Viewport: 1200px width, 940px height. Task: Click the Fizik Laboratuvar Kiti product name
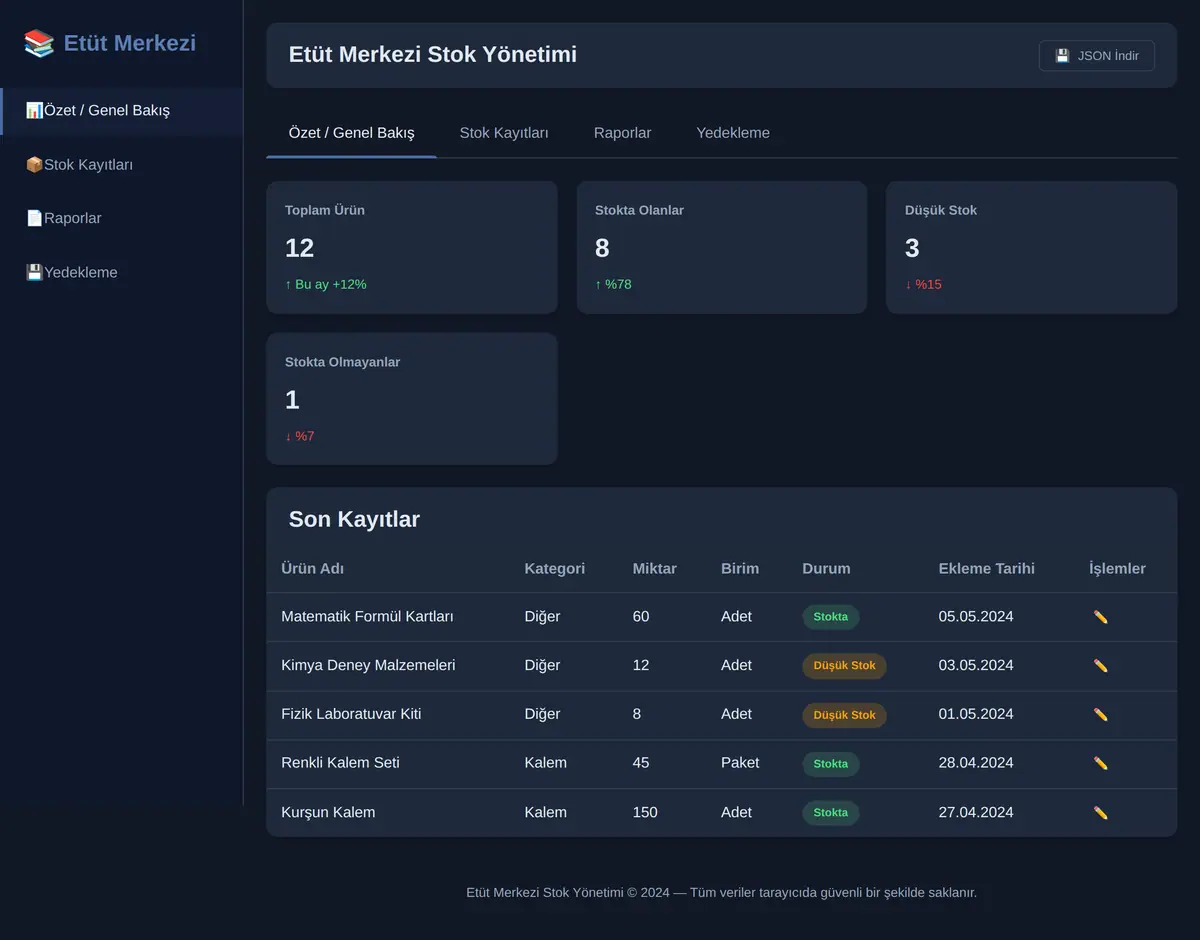pos(351,714)
